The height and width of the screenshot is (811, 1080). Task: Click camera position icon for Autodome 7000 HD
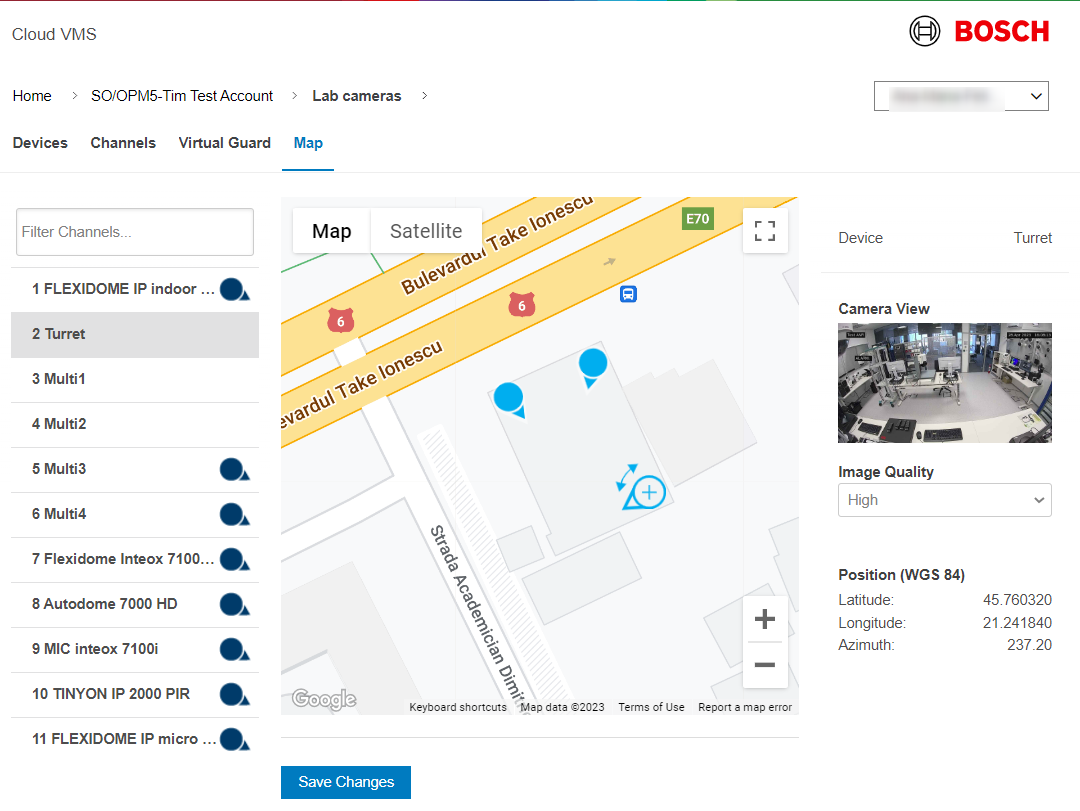click(233, 604)
